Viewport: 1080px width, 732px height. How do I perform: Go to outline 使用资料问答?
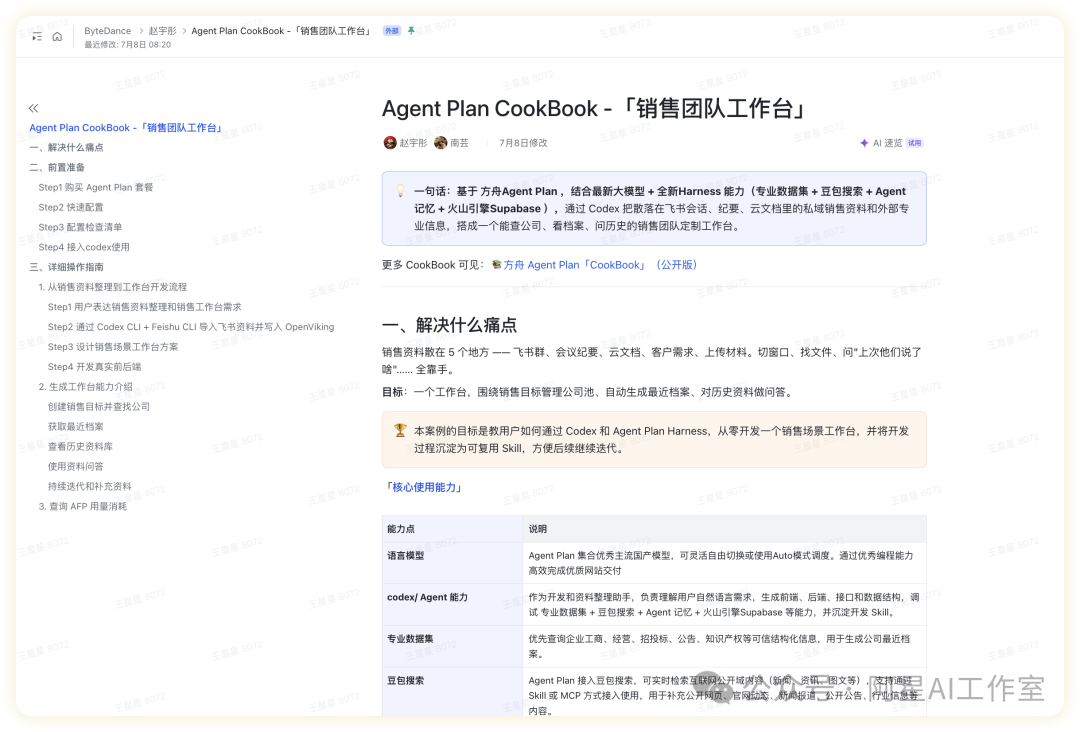click(76, 467)
